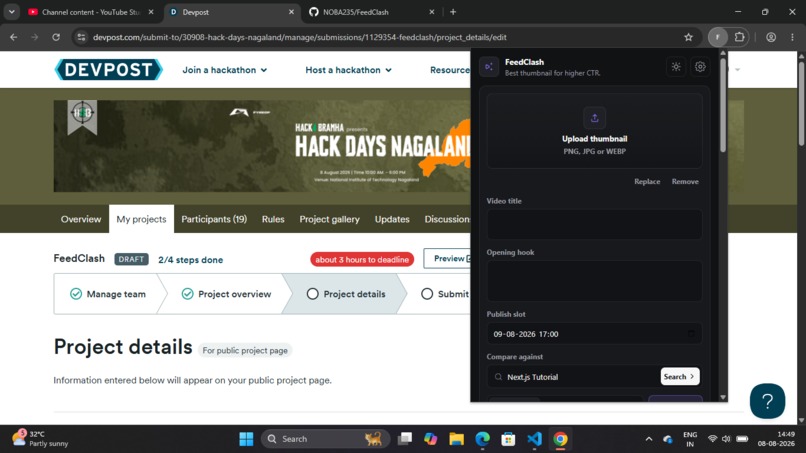Launch Copilot from the taskbar
The width and height of the screenshot is (806, 453).
coord(430,439)
